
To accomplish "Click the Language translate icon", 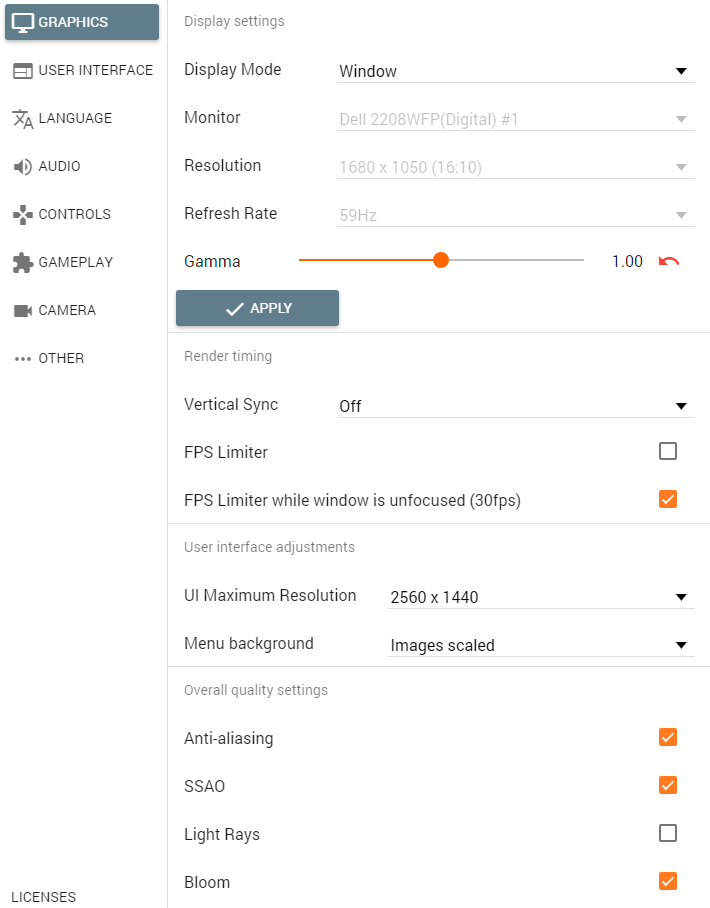I will click(23, 119).
